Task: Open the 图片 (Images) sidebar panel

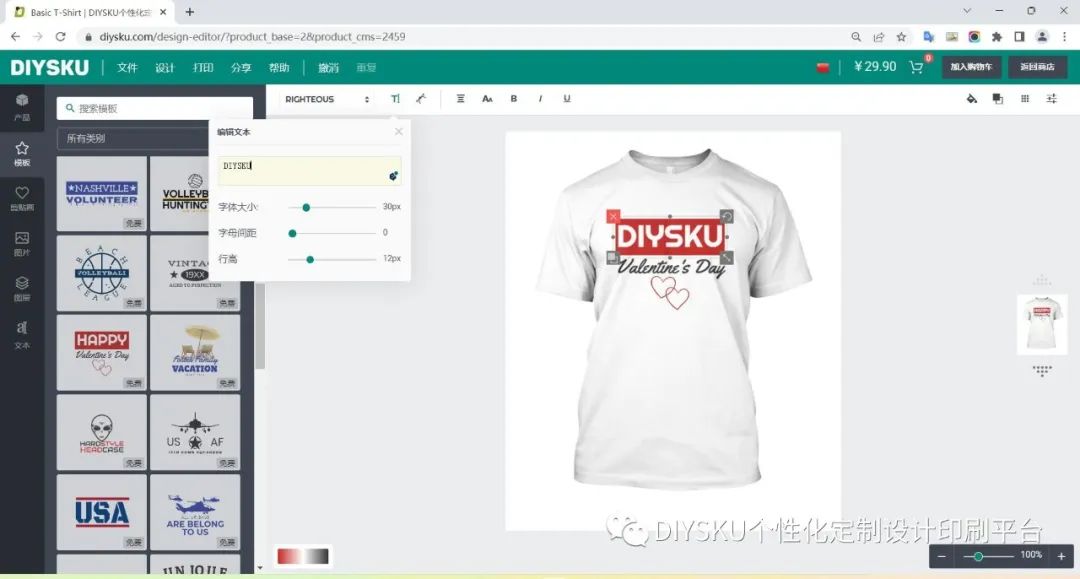Action: [22, 244]
